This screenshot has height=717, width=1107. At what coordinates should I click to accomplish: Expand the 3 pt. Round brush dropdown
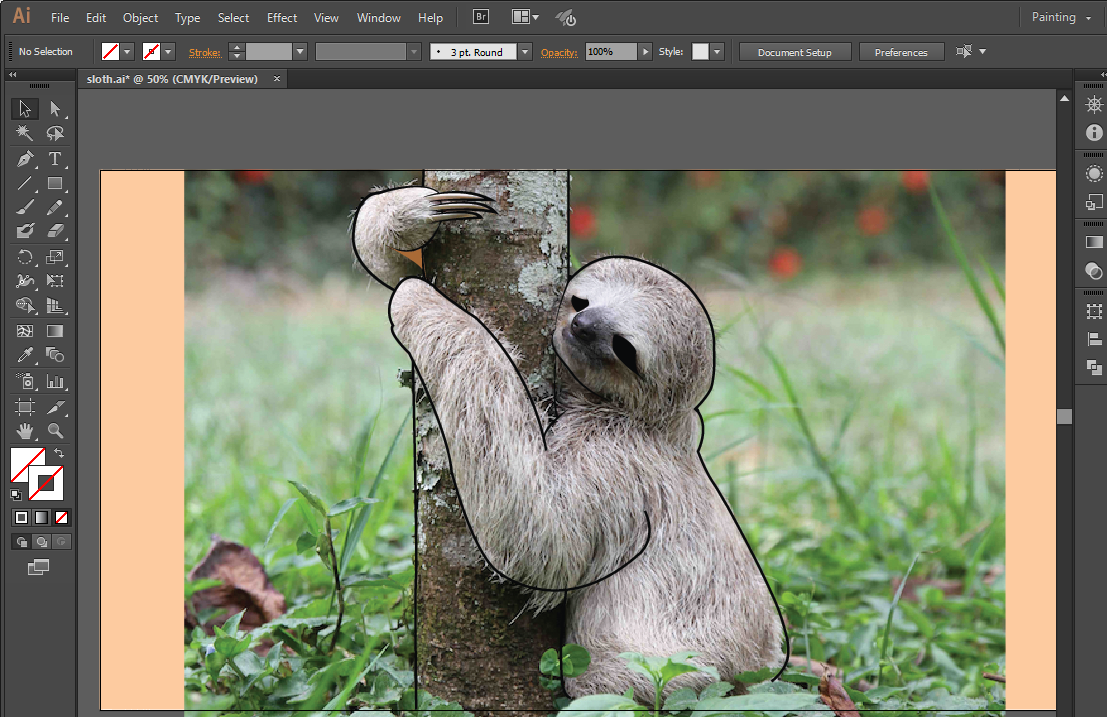tap(525, 52)
